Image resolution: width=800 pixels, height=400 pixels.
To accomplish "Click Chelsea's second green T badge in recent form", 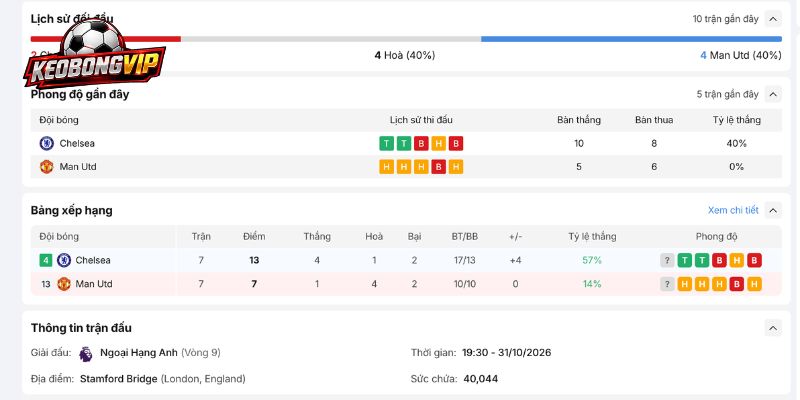I will [404, 143].
